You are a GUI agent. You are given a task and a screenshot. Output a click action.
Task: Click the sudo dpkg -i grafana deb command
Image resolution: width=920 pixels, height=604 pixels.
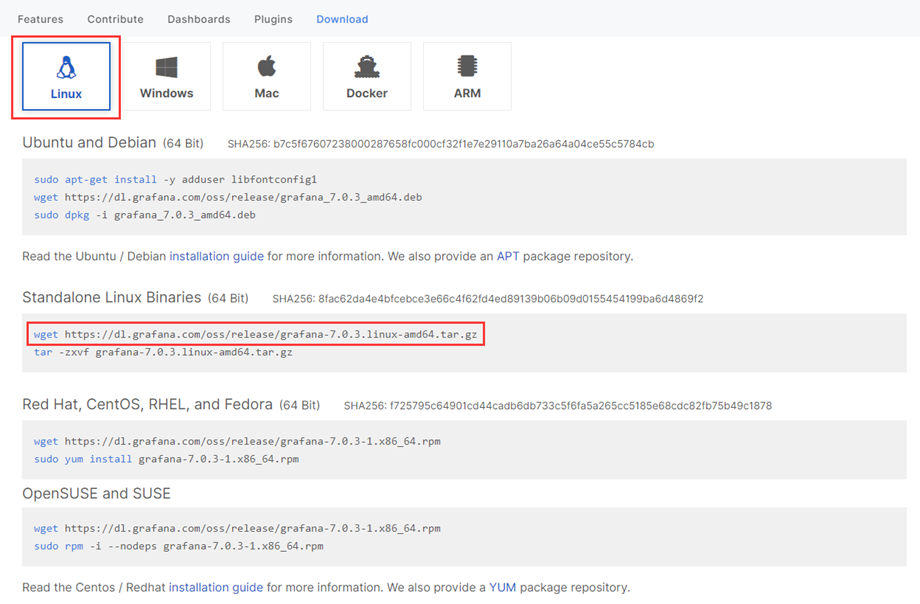click(x=145, y=215)
